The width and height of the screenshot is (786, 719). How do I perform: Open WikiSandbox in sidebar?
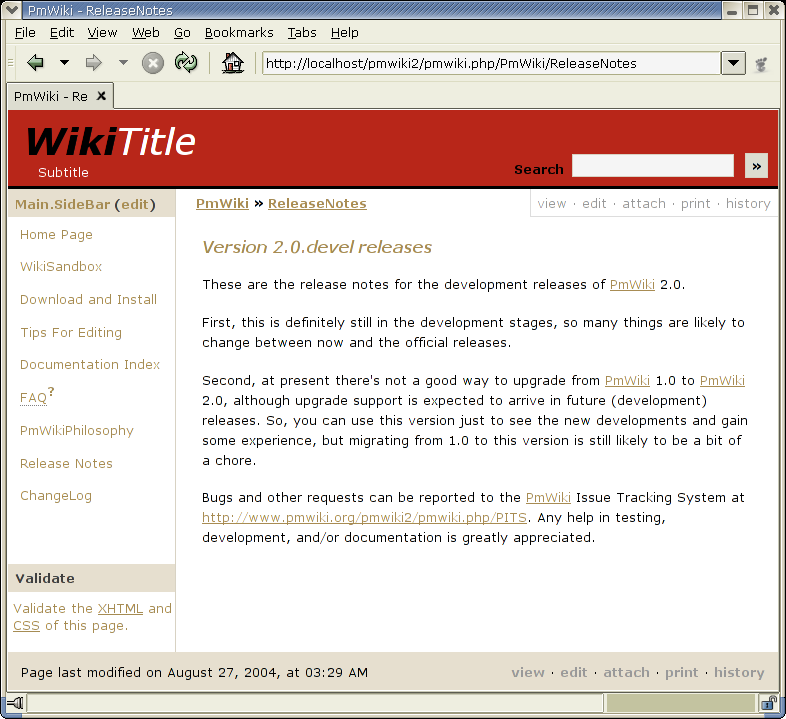61,266
